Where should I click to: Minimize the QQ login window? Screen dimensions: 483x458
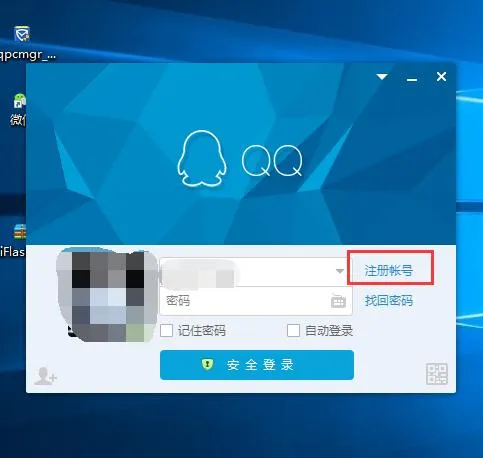412,80
